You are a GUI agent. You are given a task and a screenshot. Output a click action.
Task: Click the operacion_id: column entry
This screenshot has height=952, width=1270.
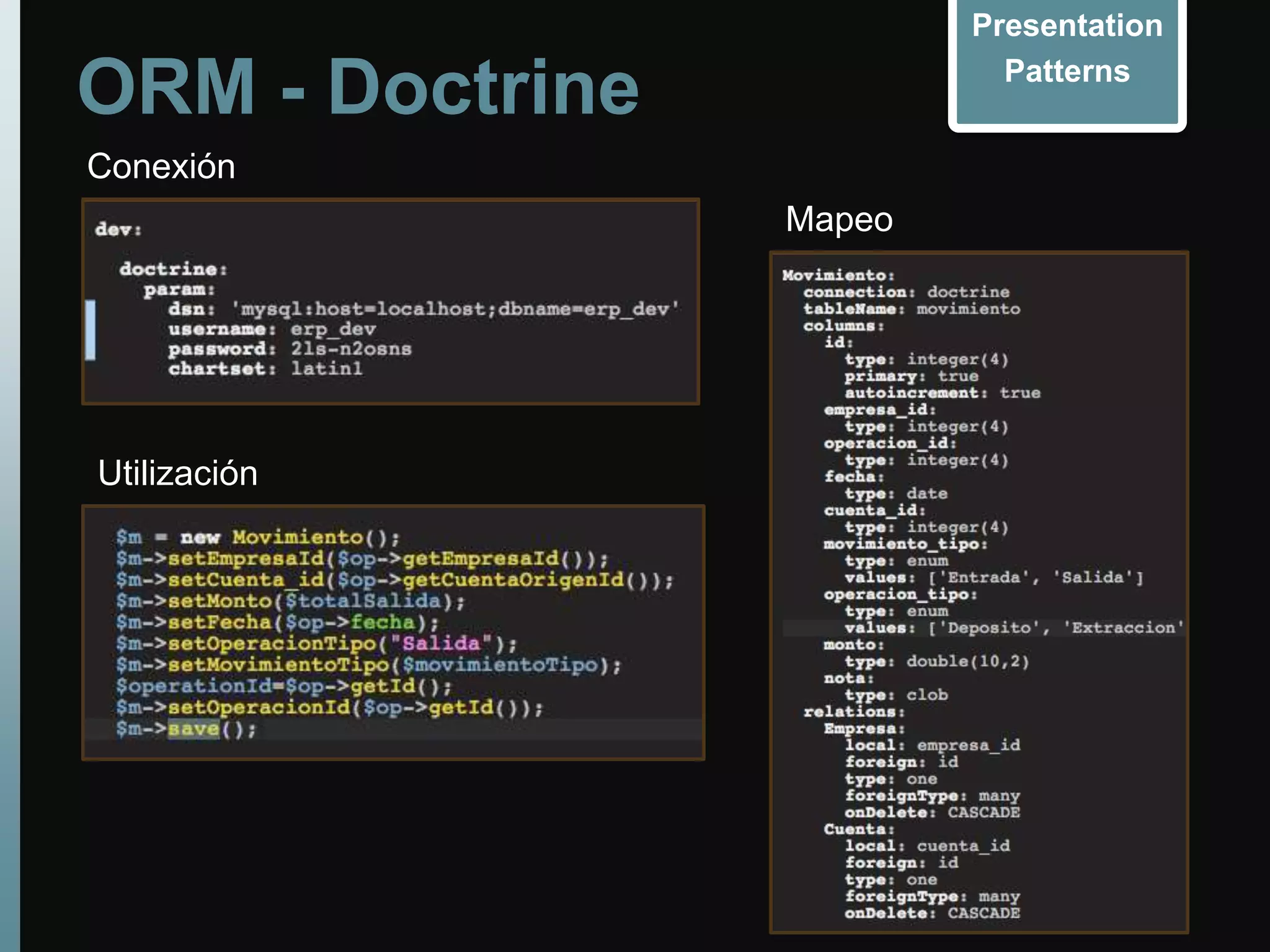click(890, 443)
